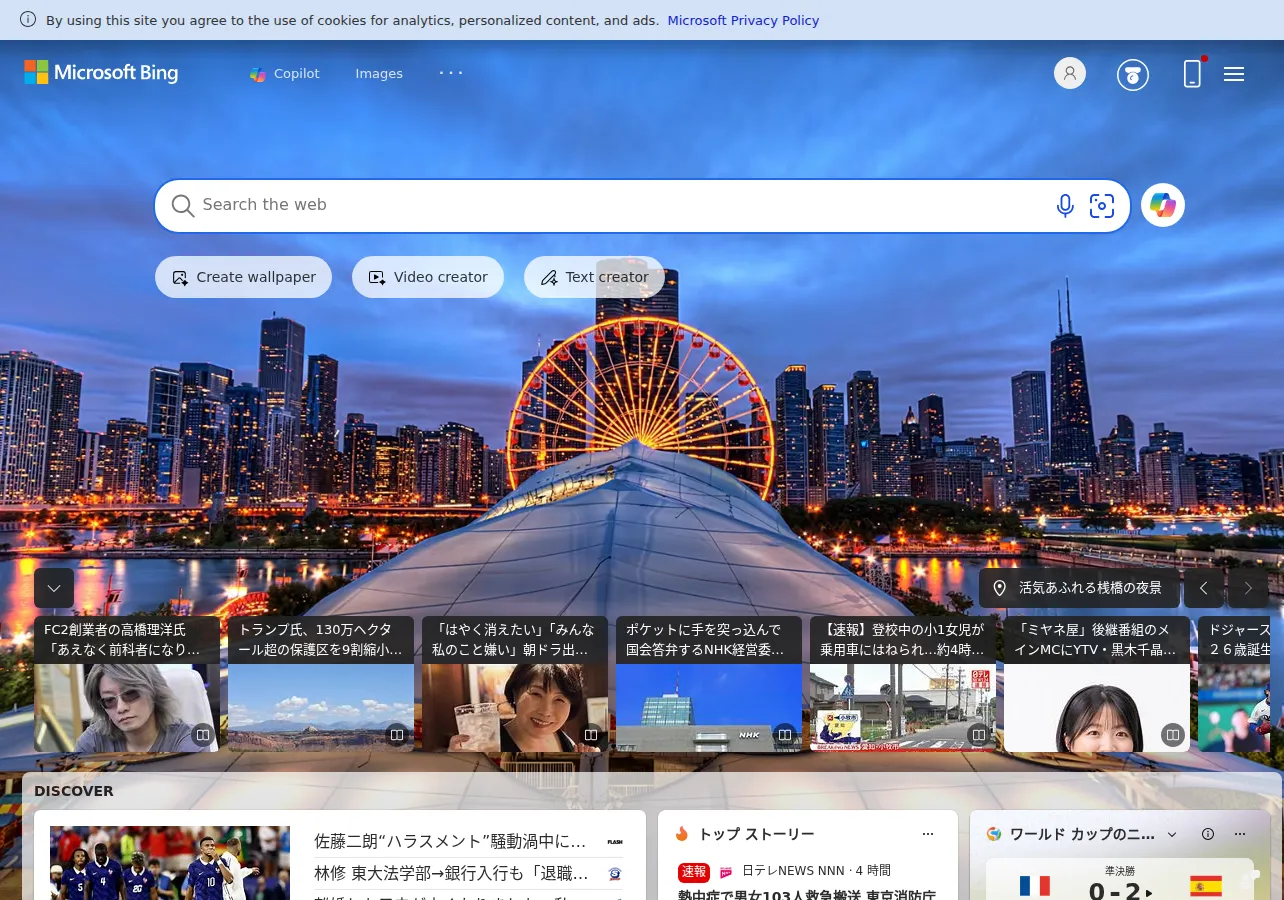Open the three-dot menu beside Images
Viewport: 1284px width, 900px height.
click(451, 73)
